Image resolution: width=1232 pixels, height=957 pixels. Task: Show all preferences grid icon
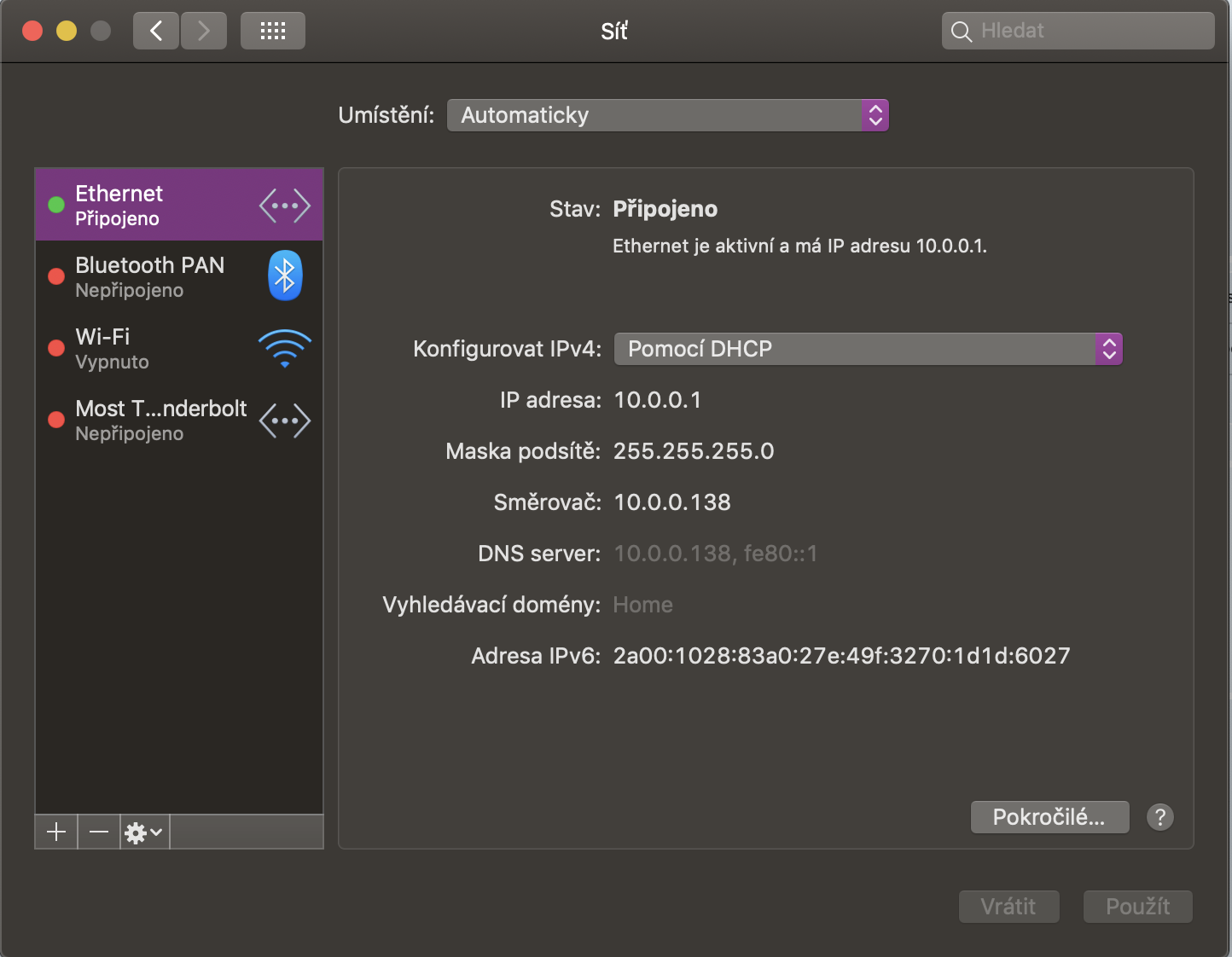coord(273,32)
